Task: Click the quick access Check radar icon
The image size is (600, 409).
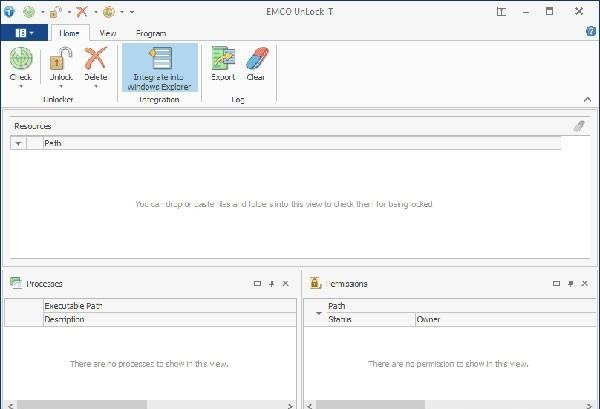Action: [29, 11]
